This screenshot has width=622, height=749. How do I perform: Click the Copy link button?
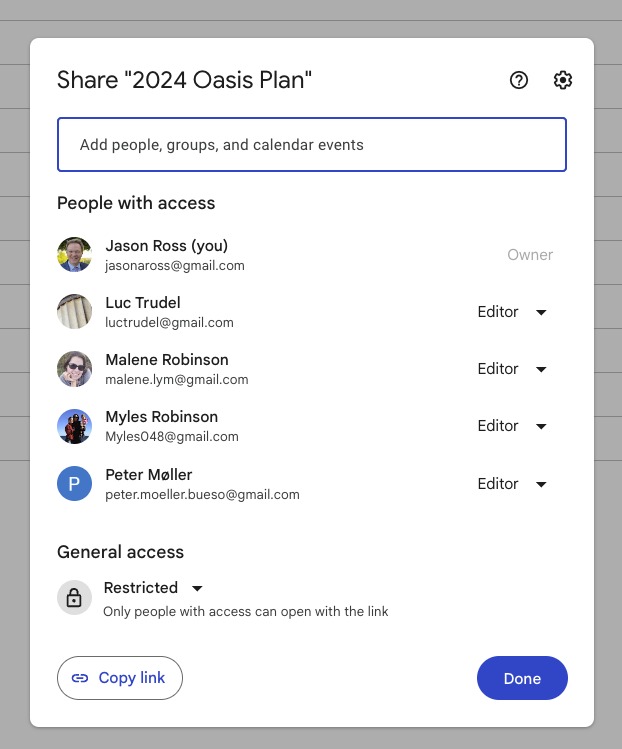[119, 678]
